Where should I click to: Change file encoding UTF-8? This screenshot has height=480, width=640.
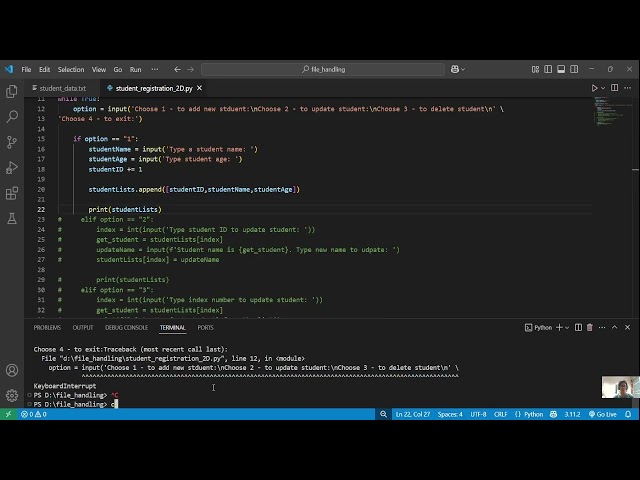(478, 414)
